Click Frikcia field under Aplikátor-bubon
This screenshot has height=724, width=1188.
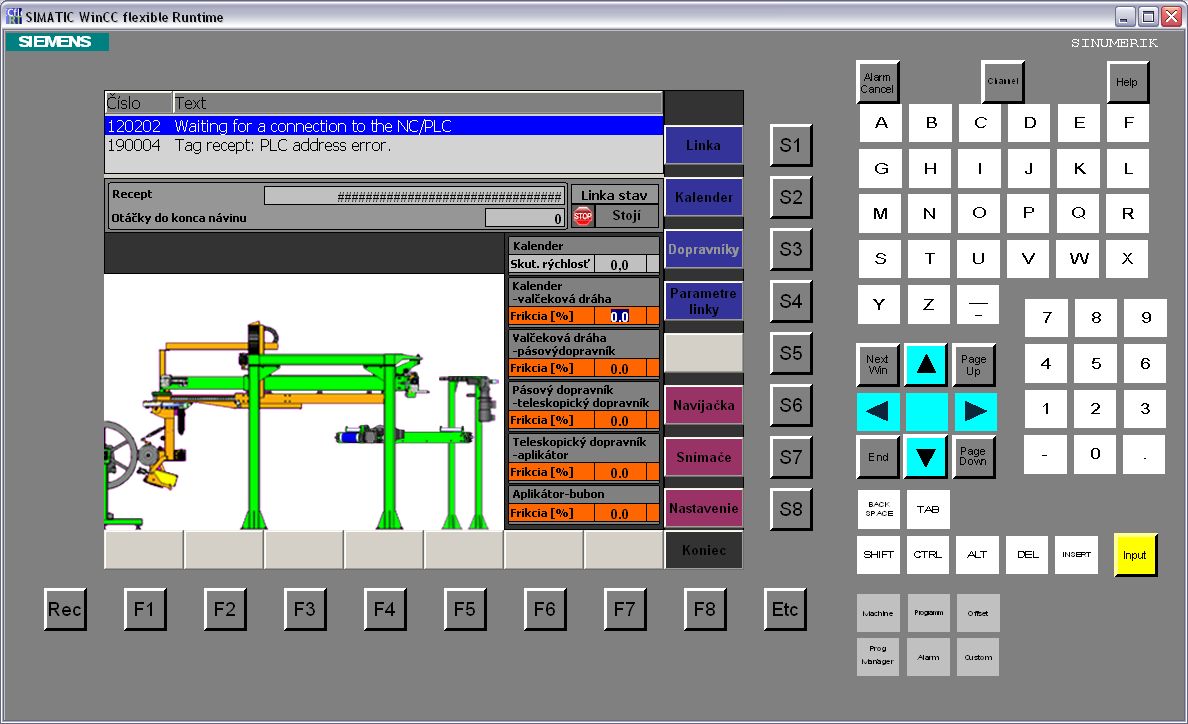[620, 513]
